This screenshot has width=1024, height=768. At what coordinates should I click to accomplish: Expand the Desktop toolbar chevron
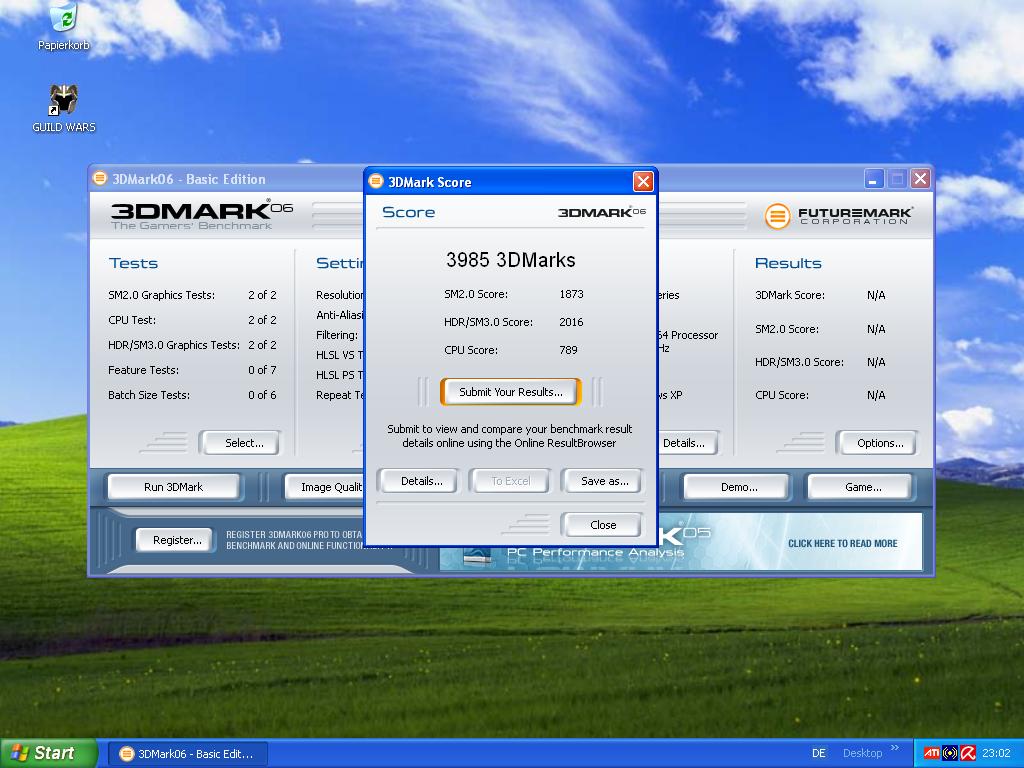[895, 748]
